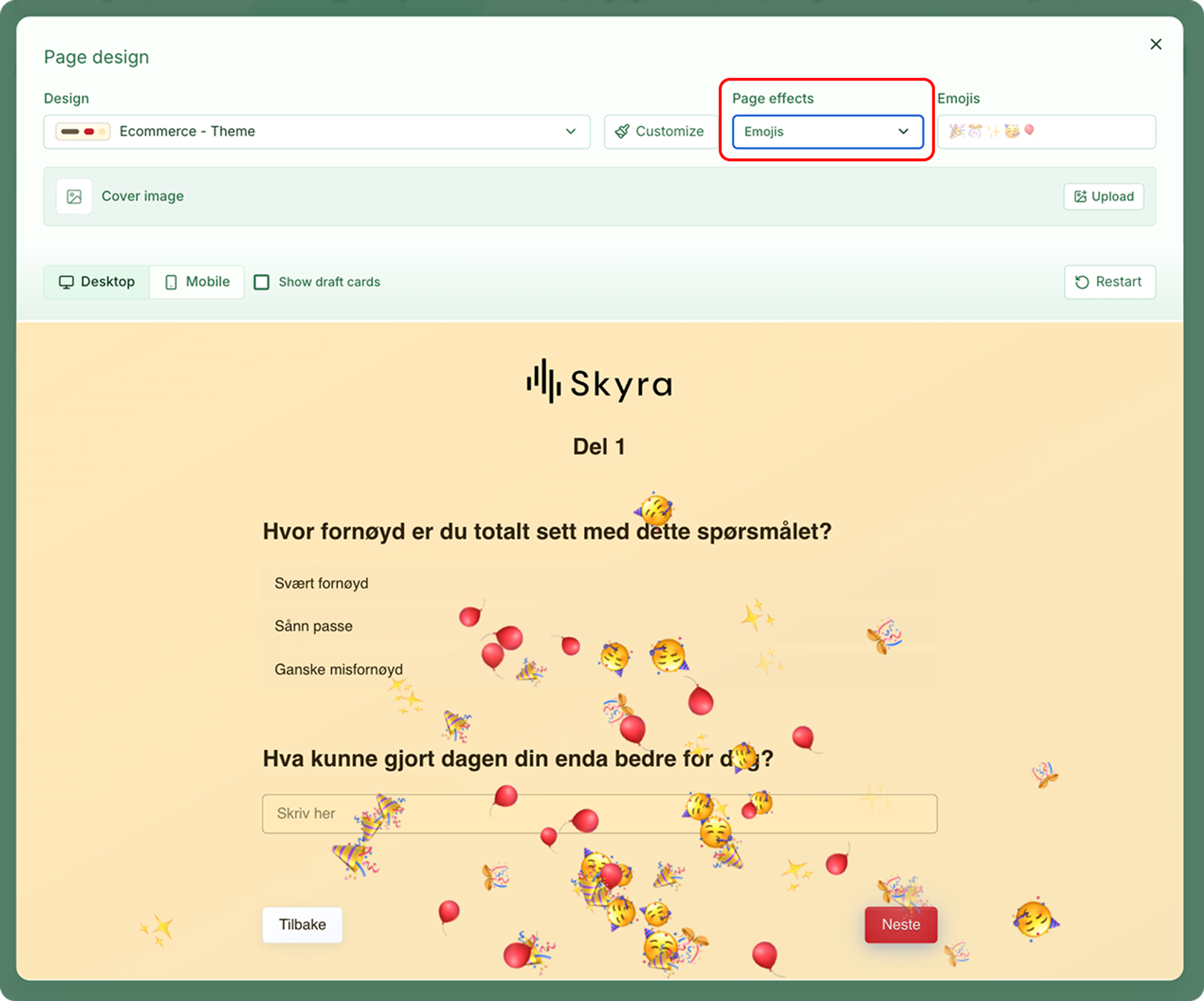Image resolution: width=1204 pixels, height=1001 pixels.
Task: Click the Cover image label
Action: click(x=143, y=196)
